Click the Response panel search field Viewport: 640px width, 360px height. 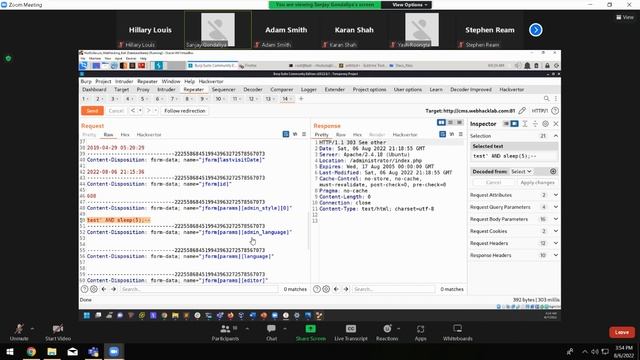click(393, 289)
